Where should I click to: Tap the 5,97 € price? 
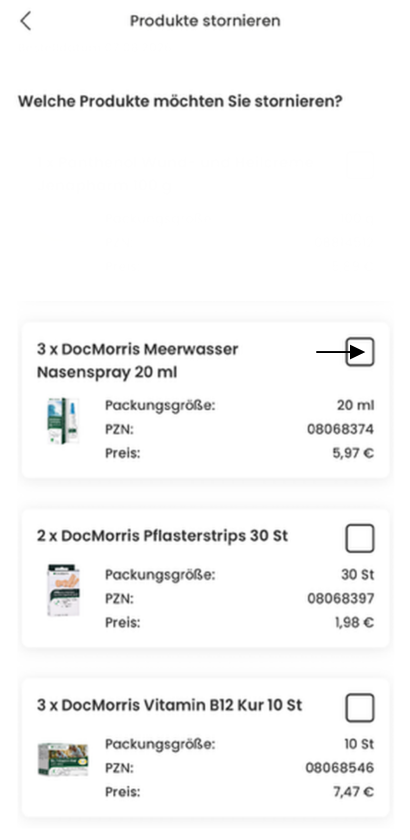353,453
